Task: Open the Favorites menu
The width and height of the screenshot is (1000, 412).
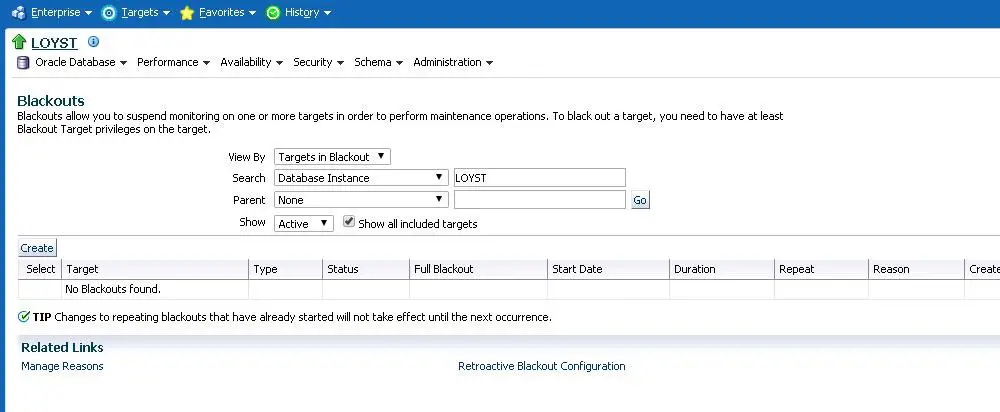Action: [228, 12]
